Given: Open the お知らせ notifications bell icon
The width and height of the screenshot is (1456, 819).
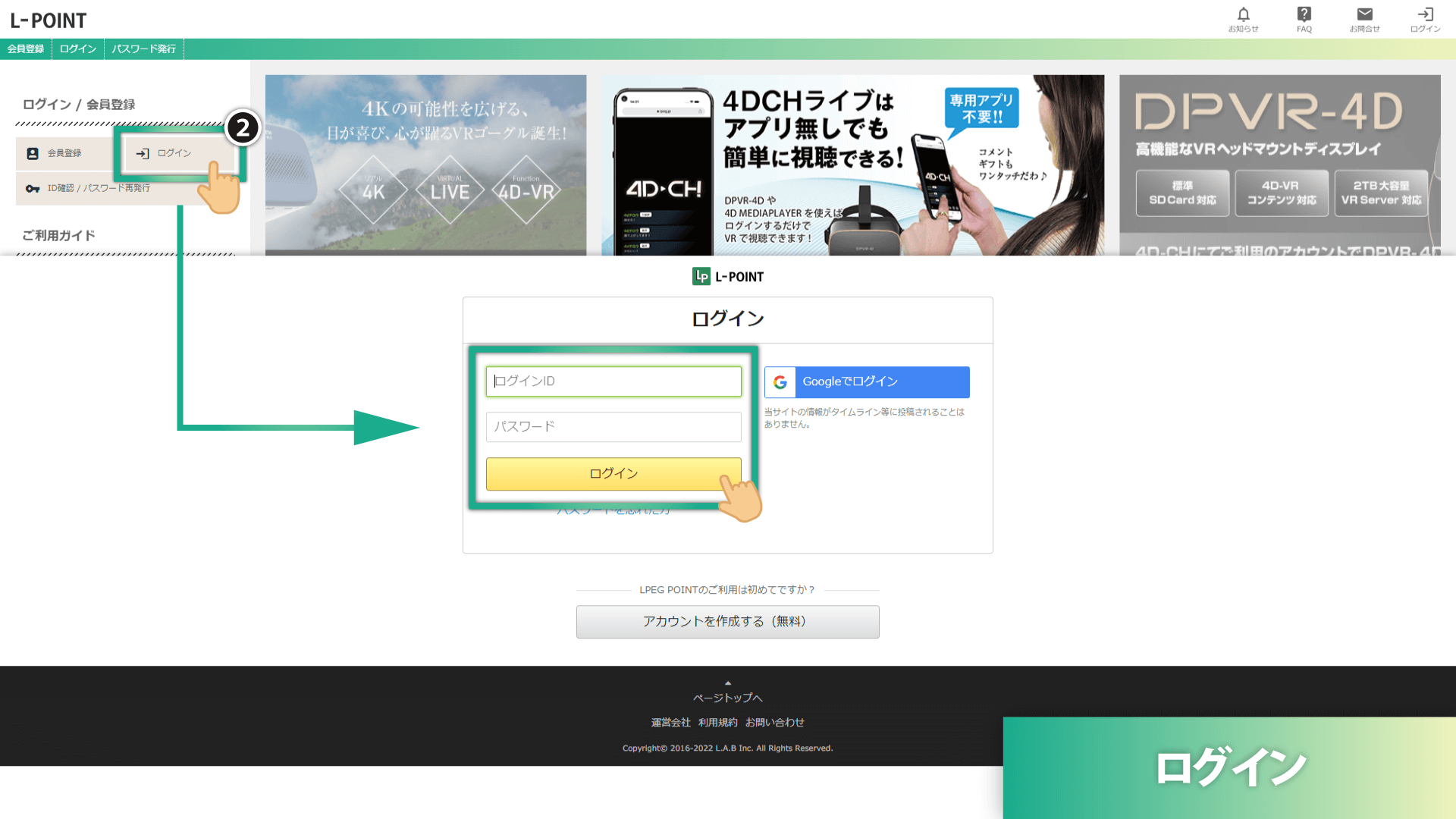Looking at the screenshot, I should [x=1243, y=19].
